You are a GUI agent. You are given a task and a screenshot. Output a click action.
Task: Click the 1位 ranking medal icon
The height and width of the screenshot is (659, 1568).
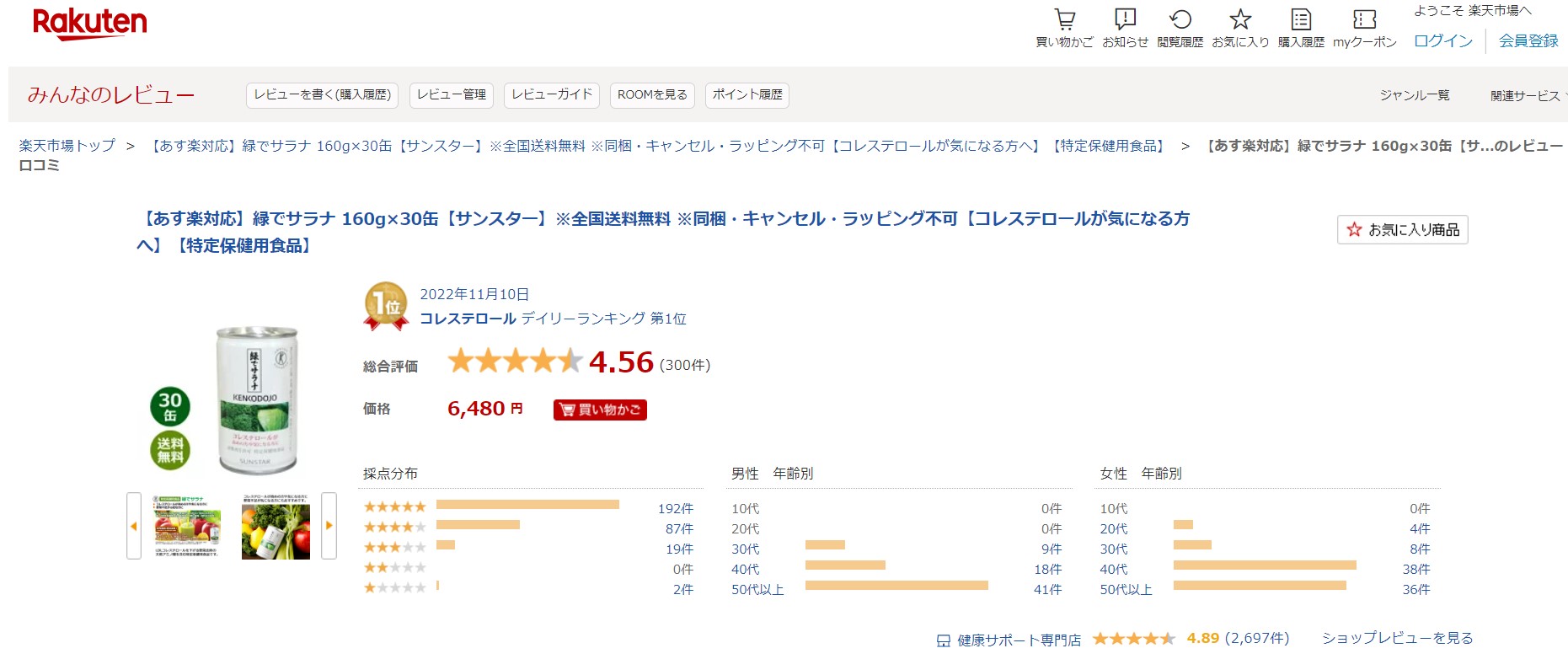386,306
